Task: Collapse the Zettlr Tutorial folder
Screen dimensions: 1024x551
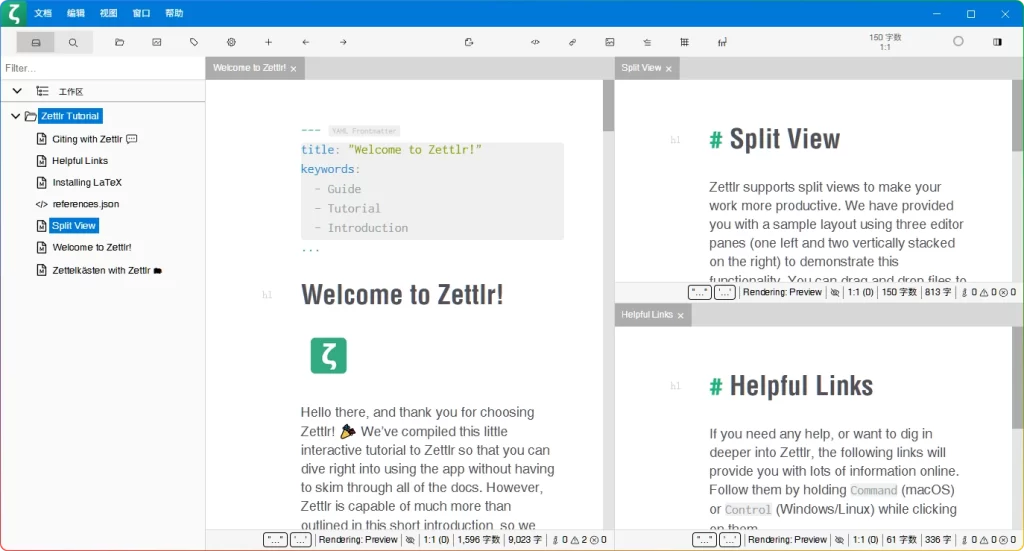Action: tap(15, 116)
